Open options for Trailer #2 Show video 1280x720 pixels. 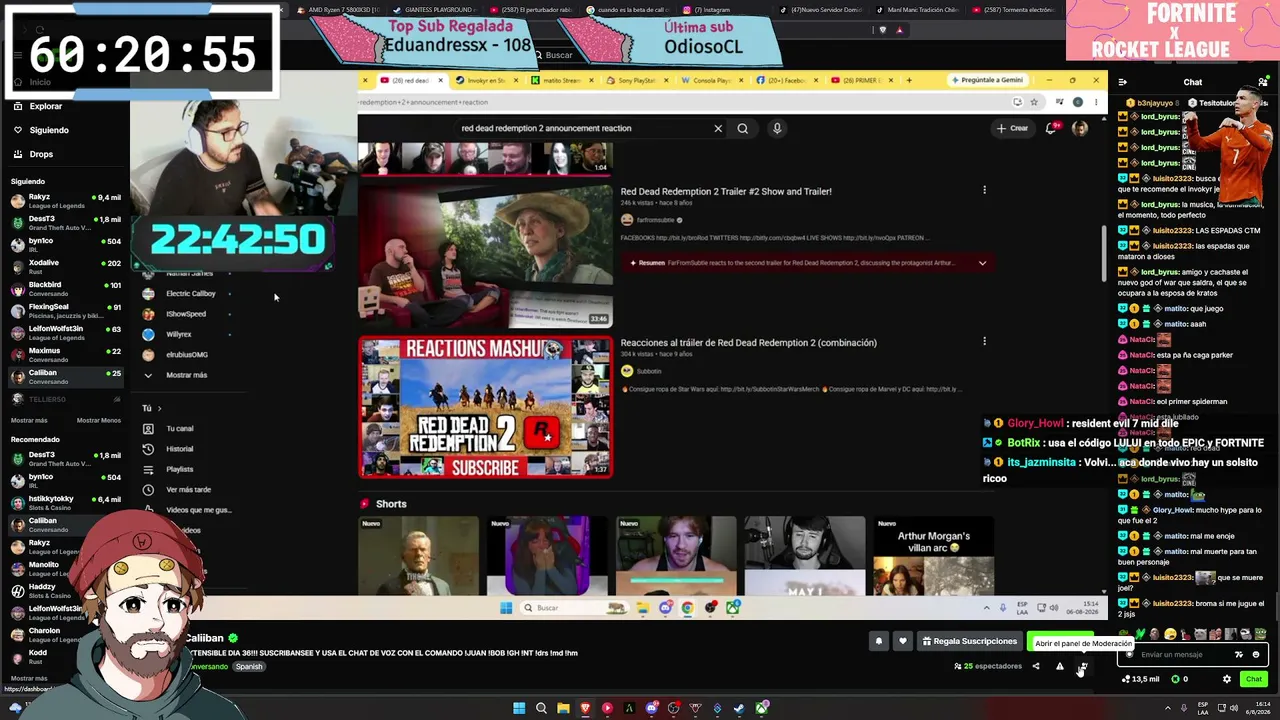984,190
